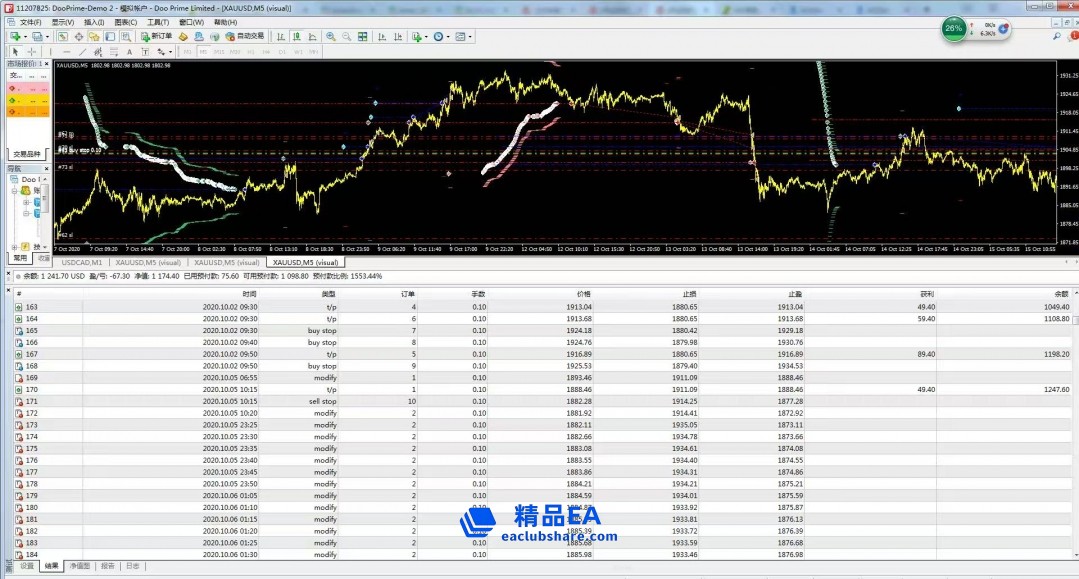Screen dimensions: 1079x579
Task: Click the tile windows grid icon
Action: point(364,37)
